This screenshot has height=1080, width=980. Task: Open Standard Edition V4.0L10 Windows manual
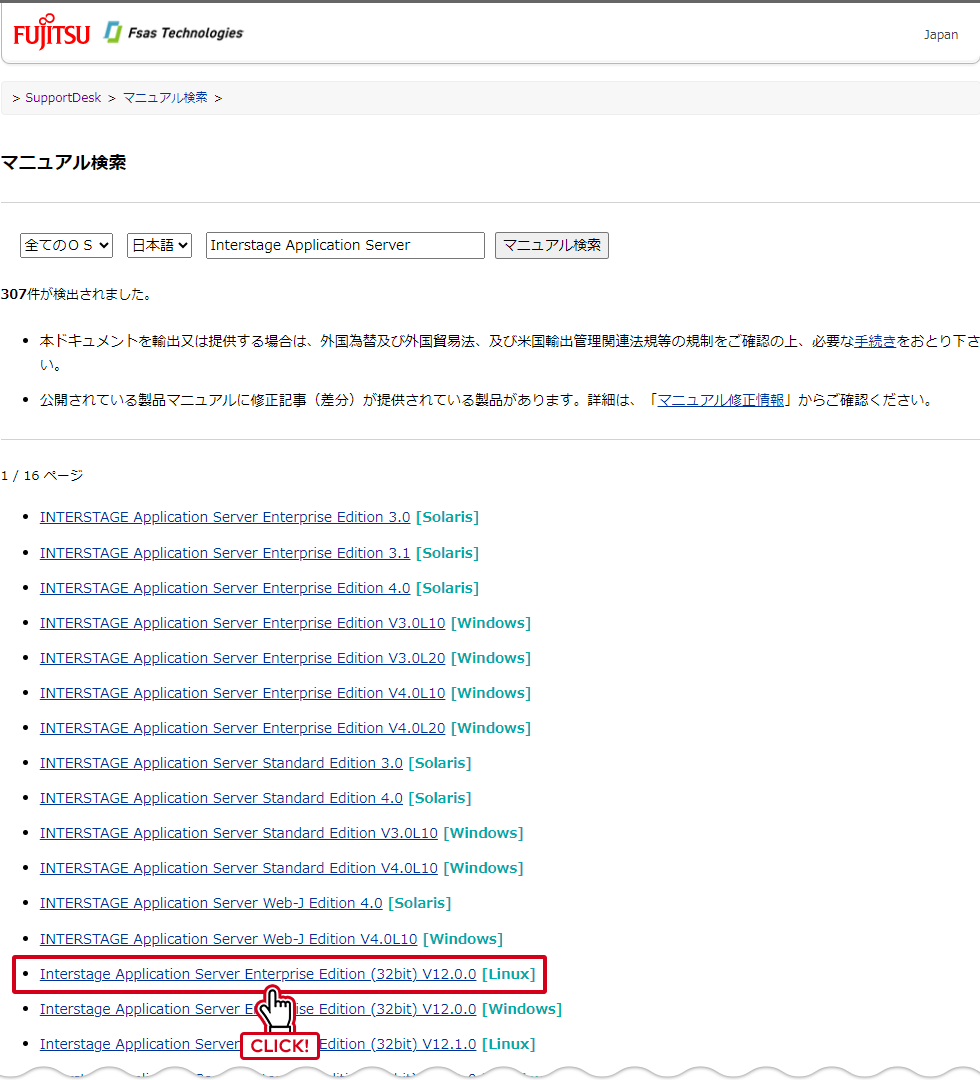[x=239, y=869]
